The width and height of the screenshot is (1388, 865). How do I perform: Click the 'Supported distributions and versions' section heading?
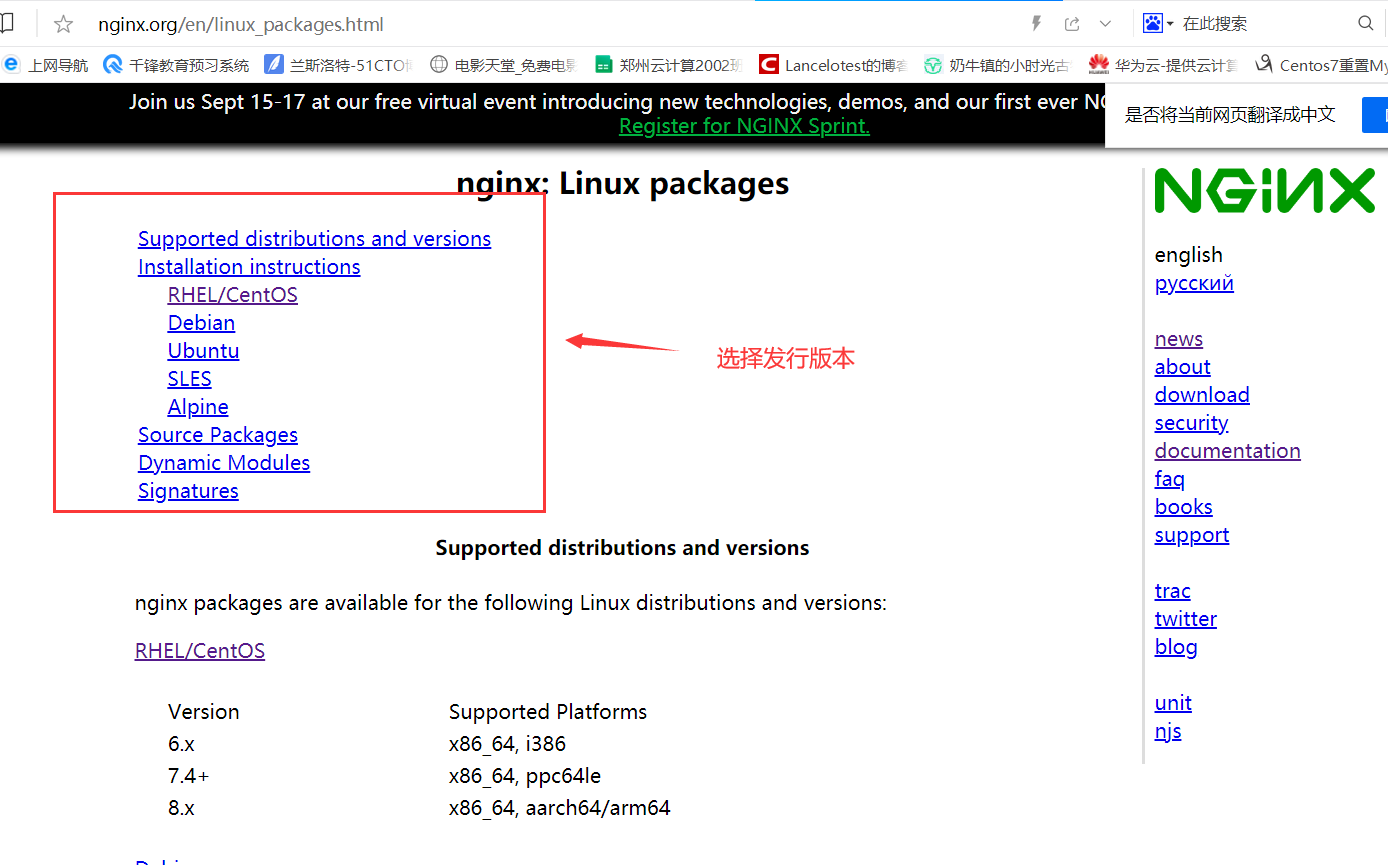pos(622,548)
